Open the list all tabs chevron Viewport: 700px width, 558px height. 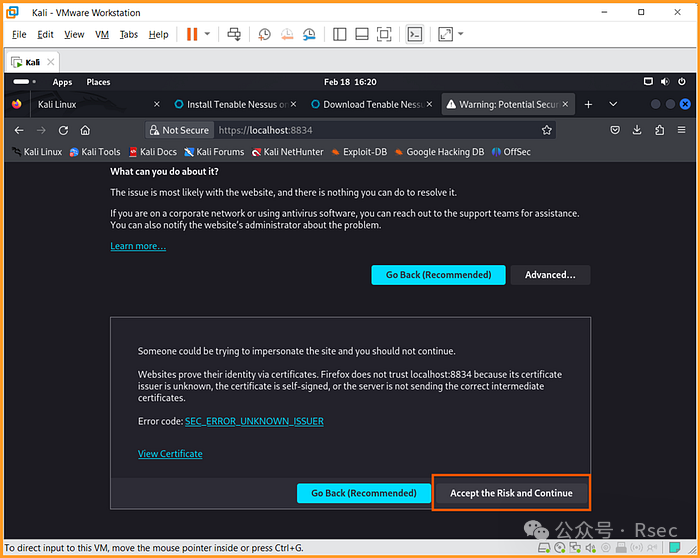(613, 104)
